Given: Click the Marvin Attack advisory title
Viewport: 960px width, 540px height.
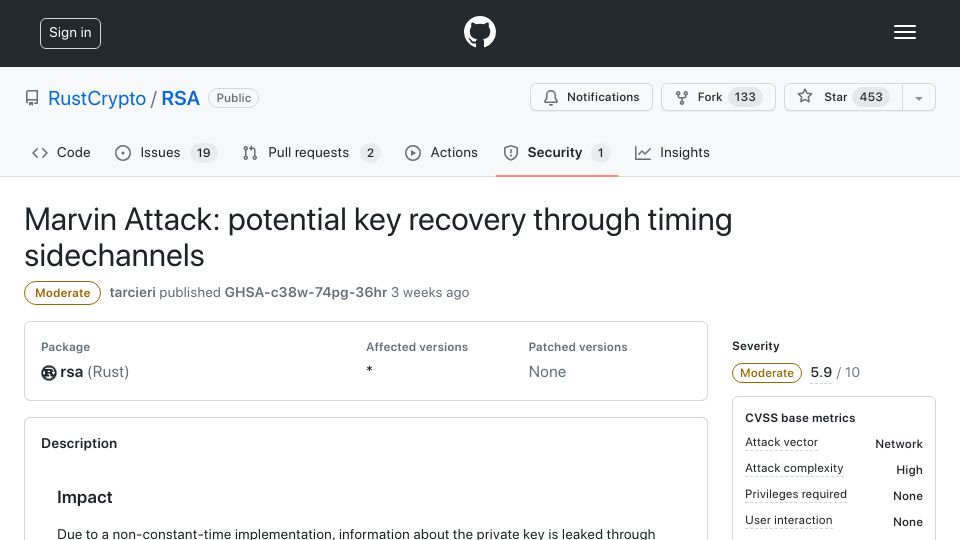Looking at the screenshot, I should tap(378, 238).
